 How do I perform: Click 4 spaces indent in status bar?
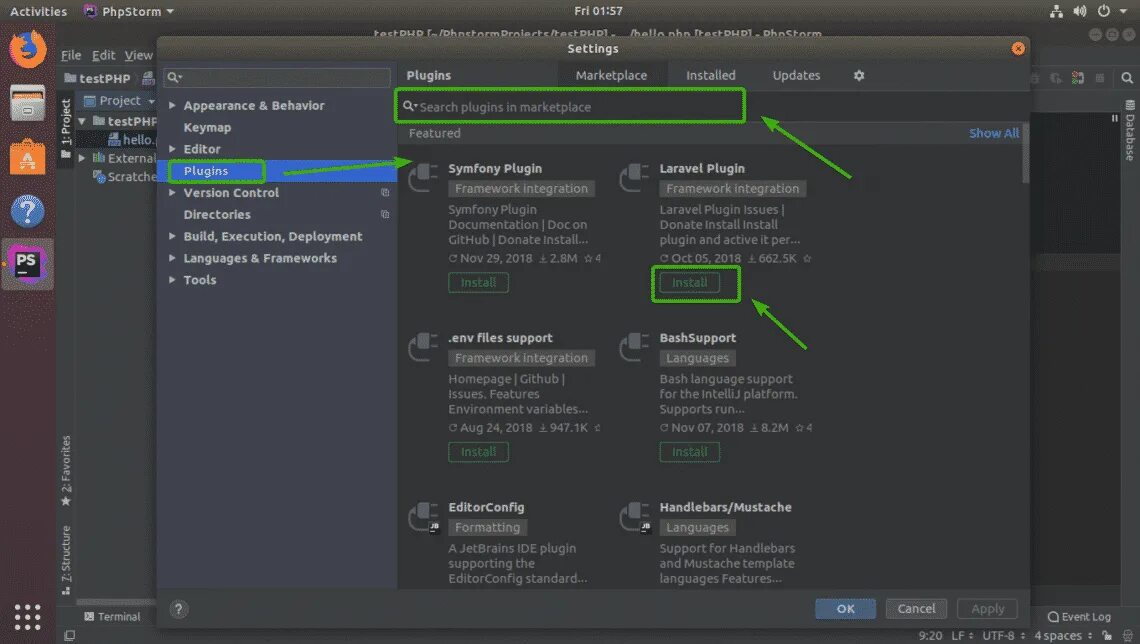(x=1063, y=635)
